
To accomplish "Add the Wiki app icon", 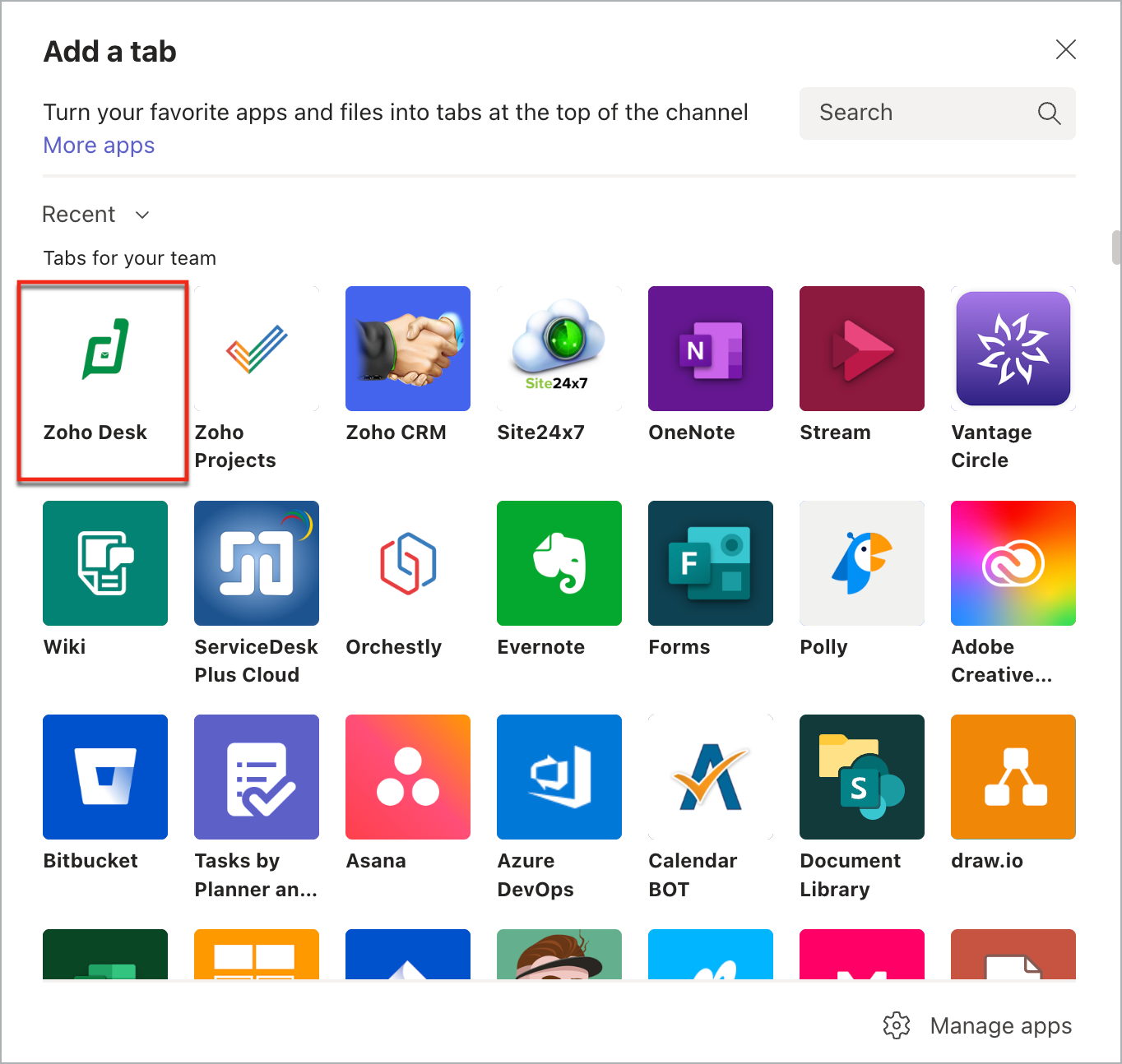I will click(105, 563).
